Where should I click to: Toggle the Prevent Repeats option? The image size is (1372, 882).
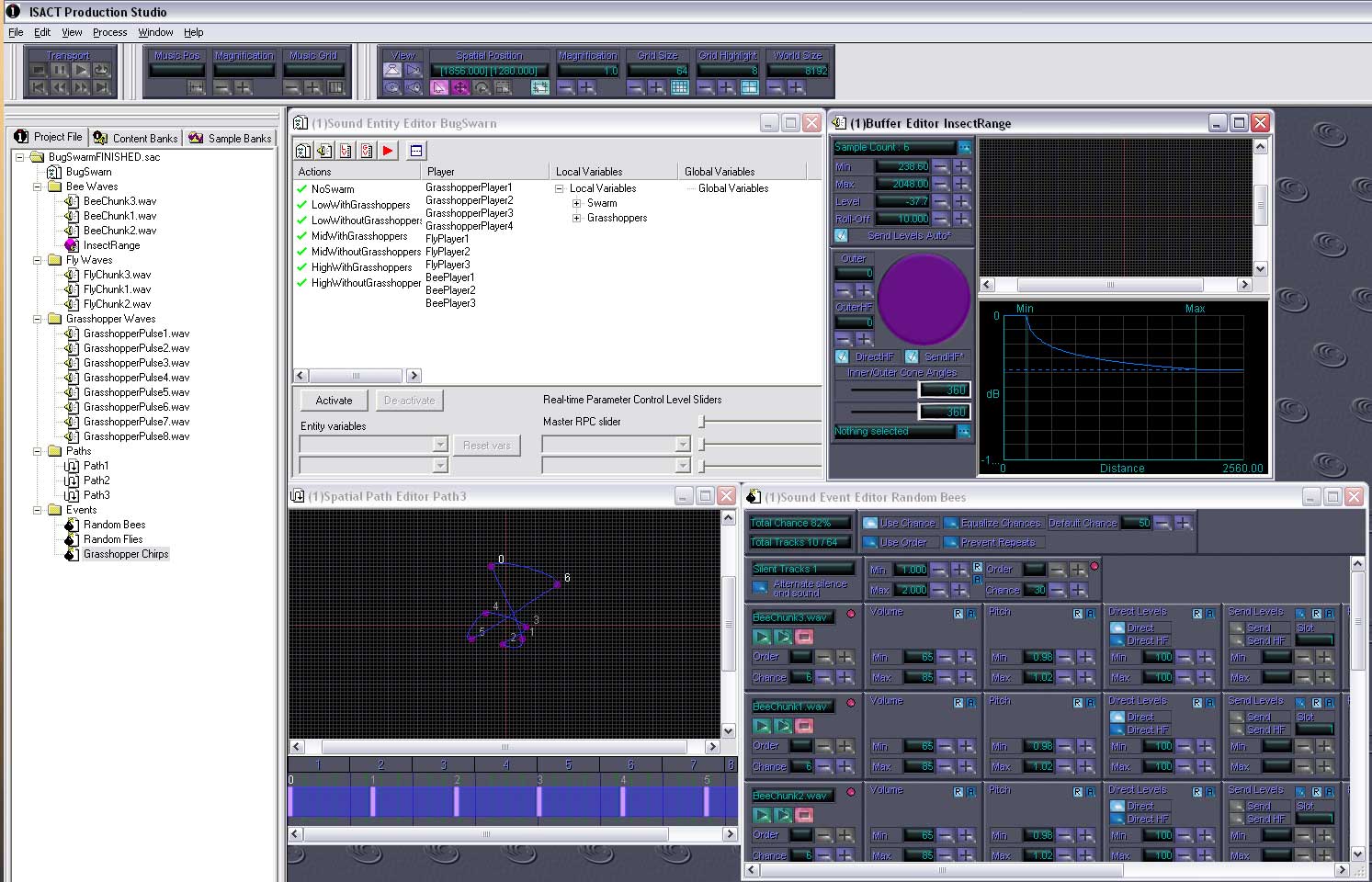[951, 542]
